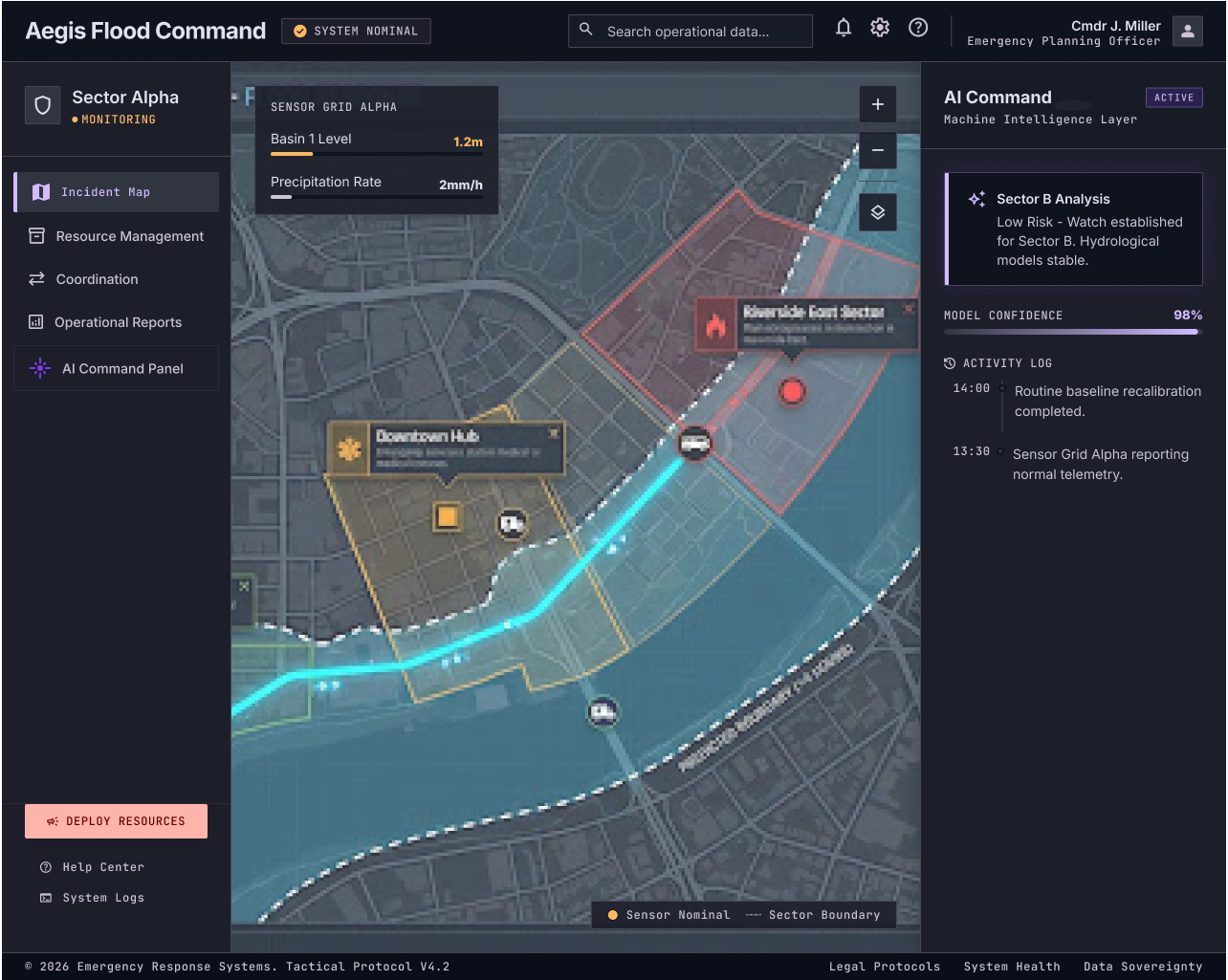Go to Resource Management
This screenshot has height=980, width=1228.
coord(117,236)
